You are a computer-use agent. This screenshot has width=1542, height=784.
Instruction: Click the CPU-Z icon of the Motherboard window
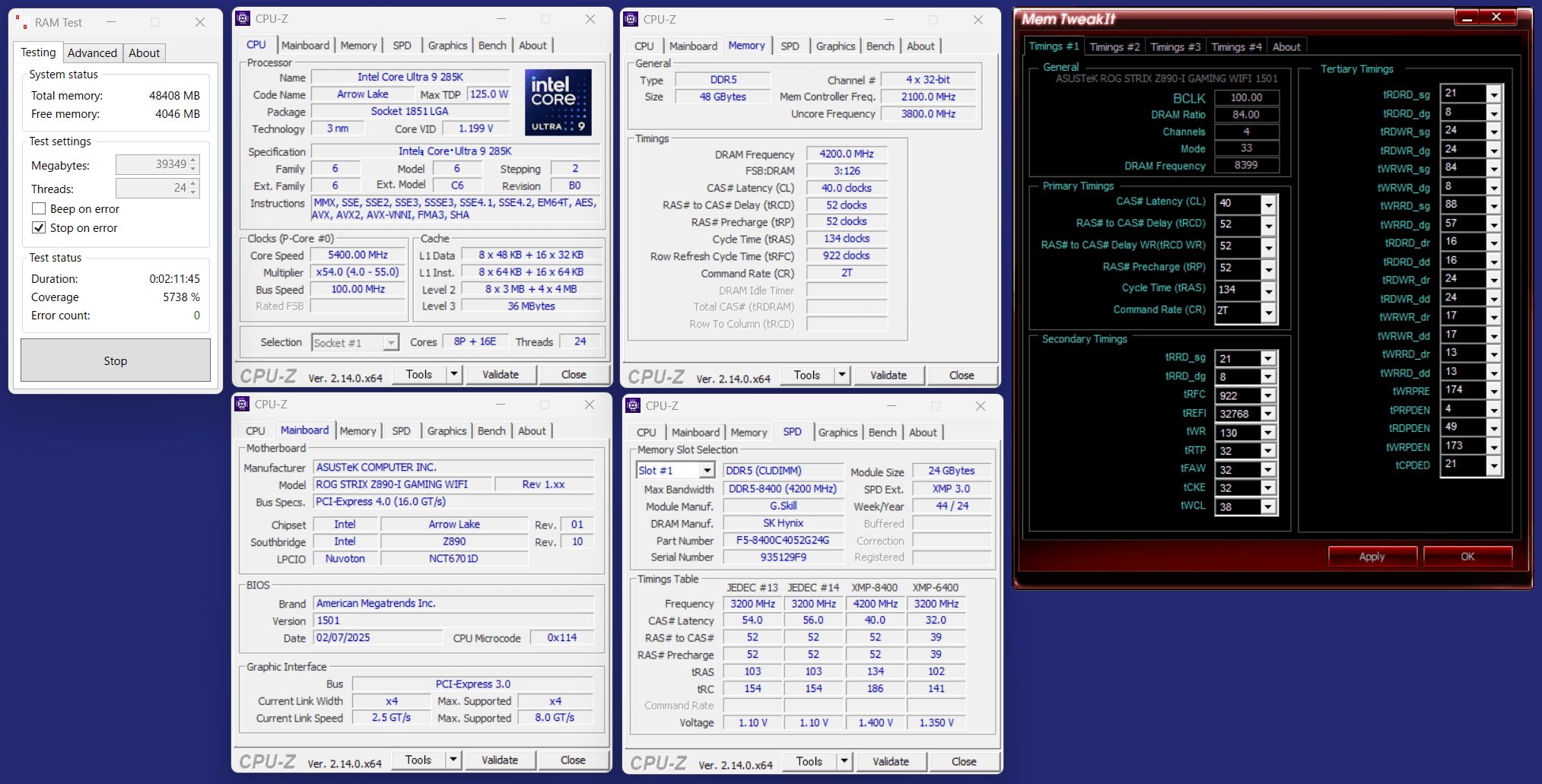pyautogui.click(x=242, y=405)
